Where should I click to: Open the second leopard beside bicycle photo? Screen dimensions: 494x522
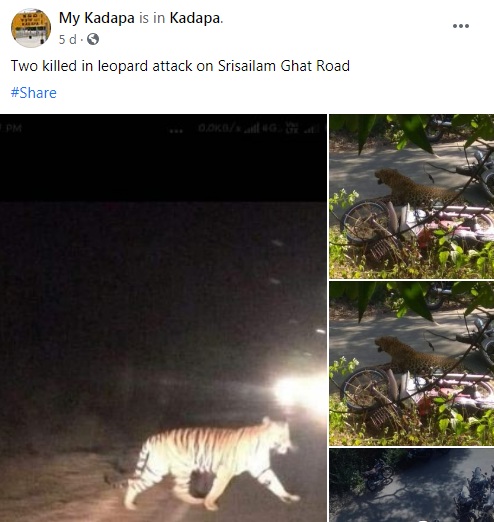(412, 364)
